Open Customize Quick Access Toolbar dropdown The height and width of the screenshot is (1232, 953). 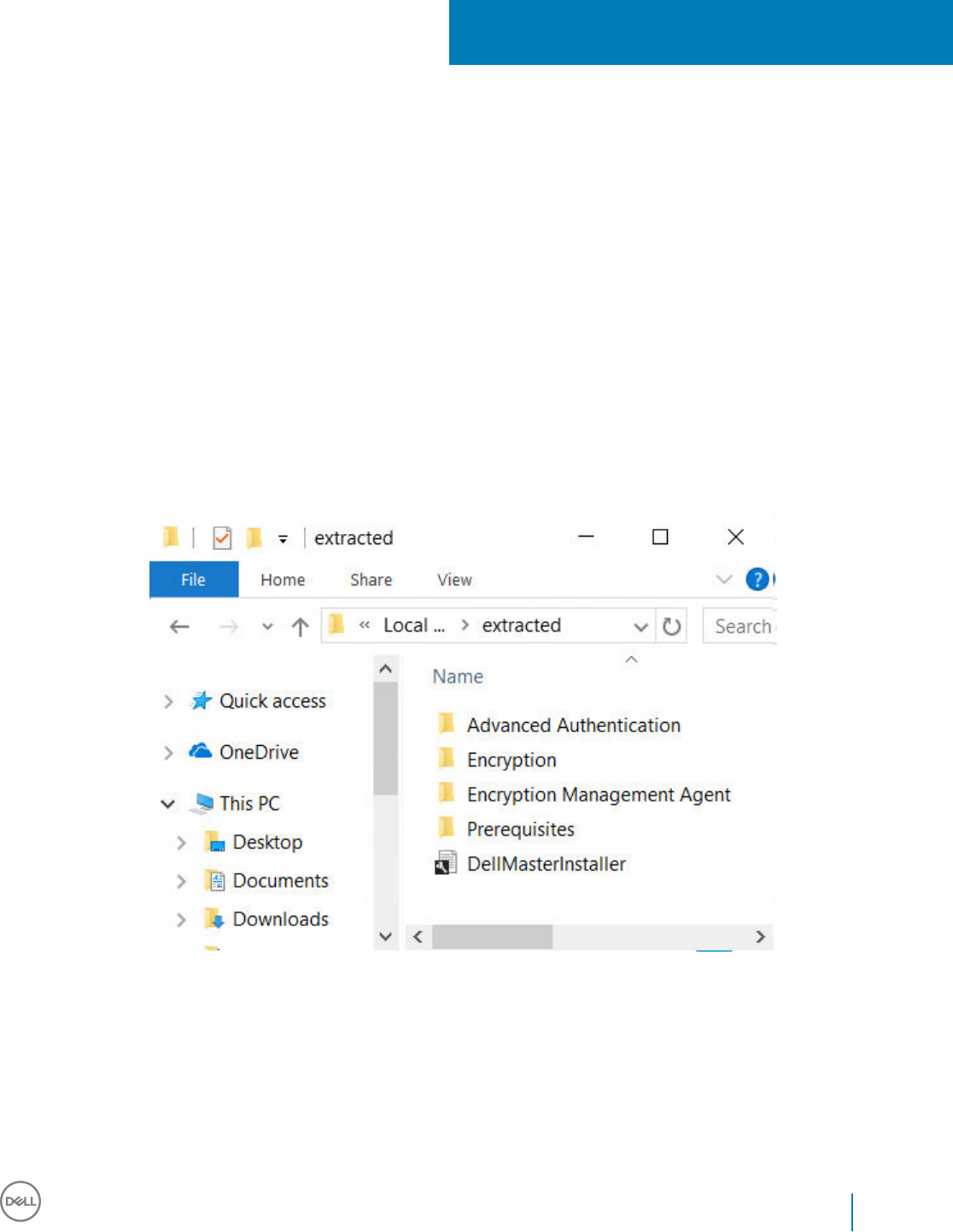pyautogui.click(x=283, y=539)
